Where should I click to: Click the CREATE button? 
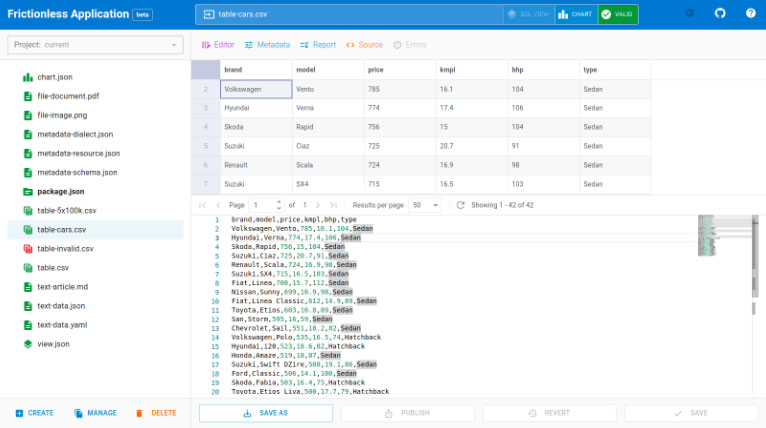(34, 413)
